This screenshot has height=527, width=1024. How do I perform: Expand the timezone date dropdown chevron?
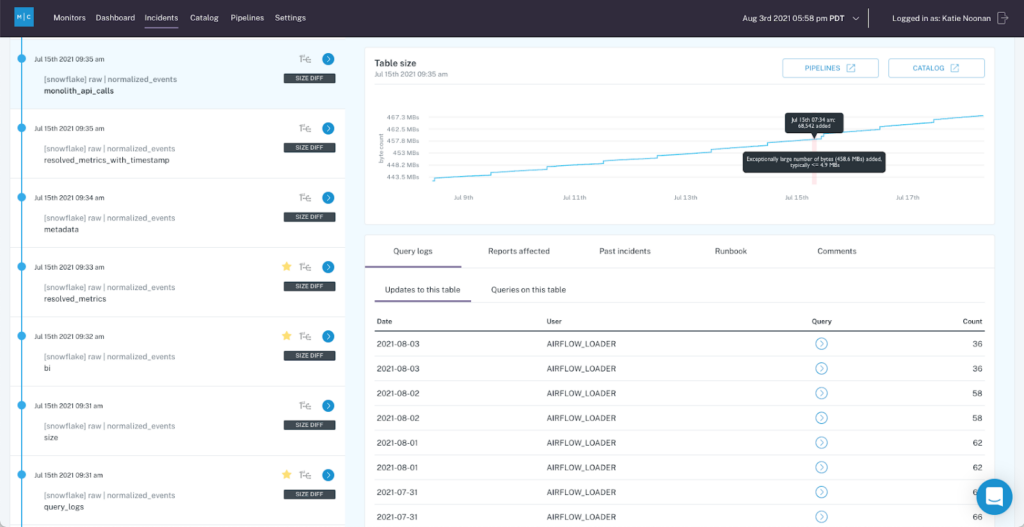856,18
